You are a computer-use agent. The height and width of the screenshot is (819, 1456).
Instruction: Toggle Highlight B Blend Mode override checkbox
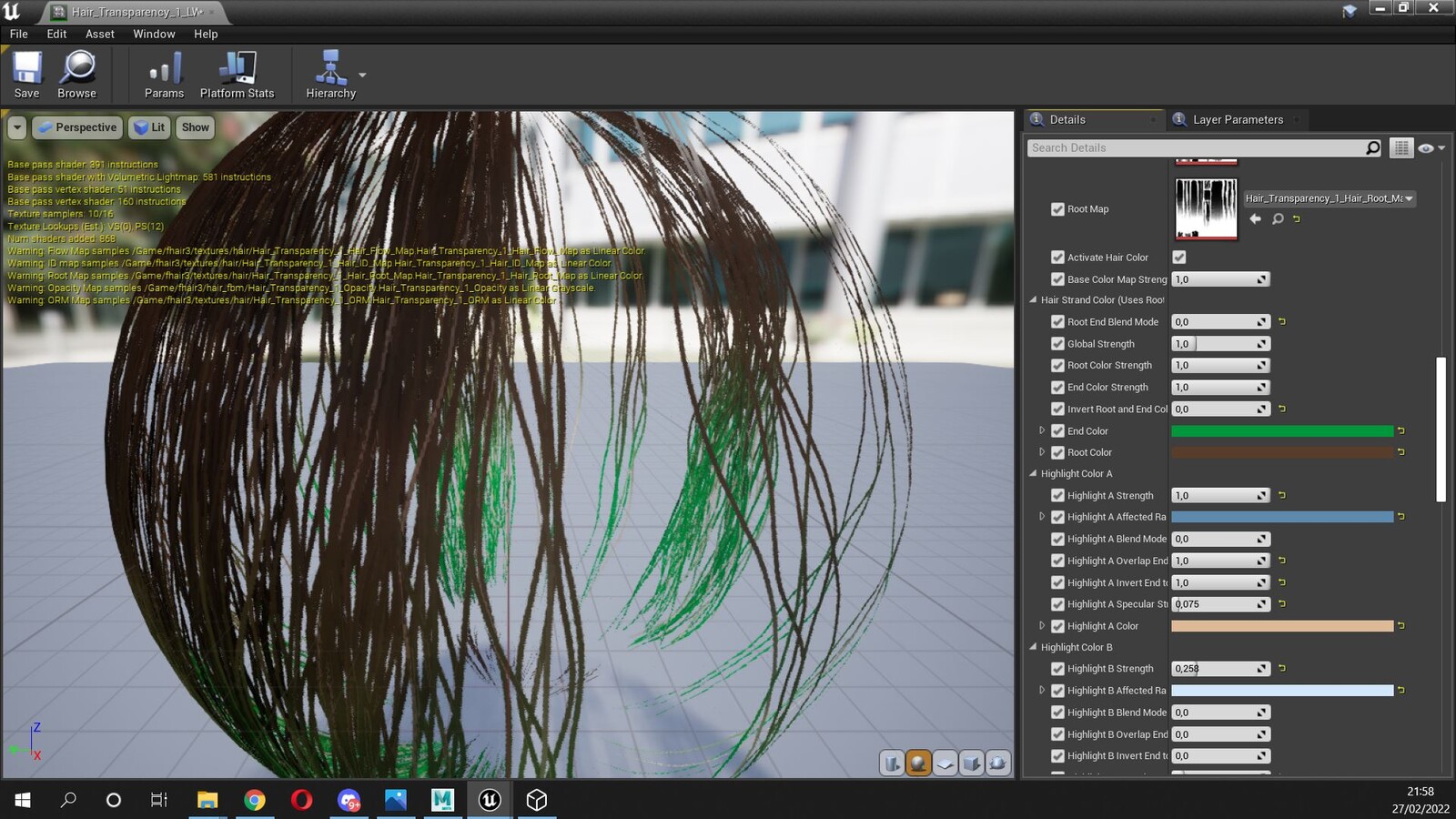point(1057,713)
